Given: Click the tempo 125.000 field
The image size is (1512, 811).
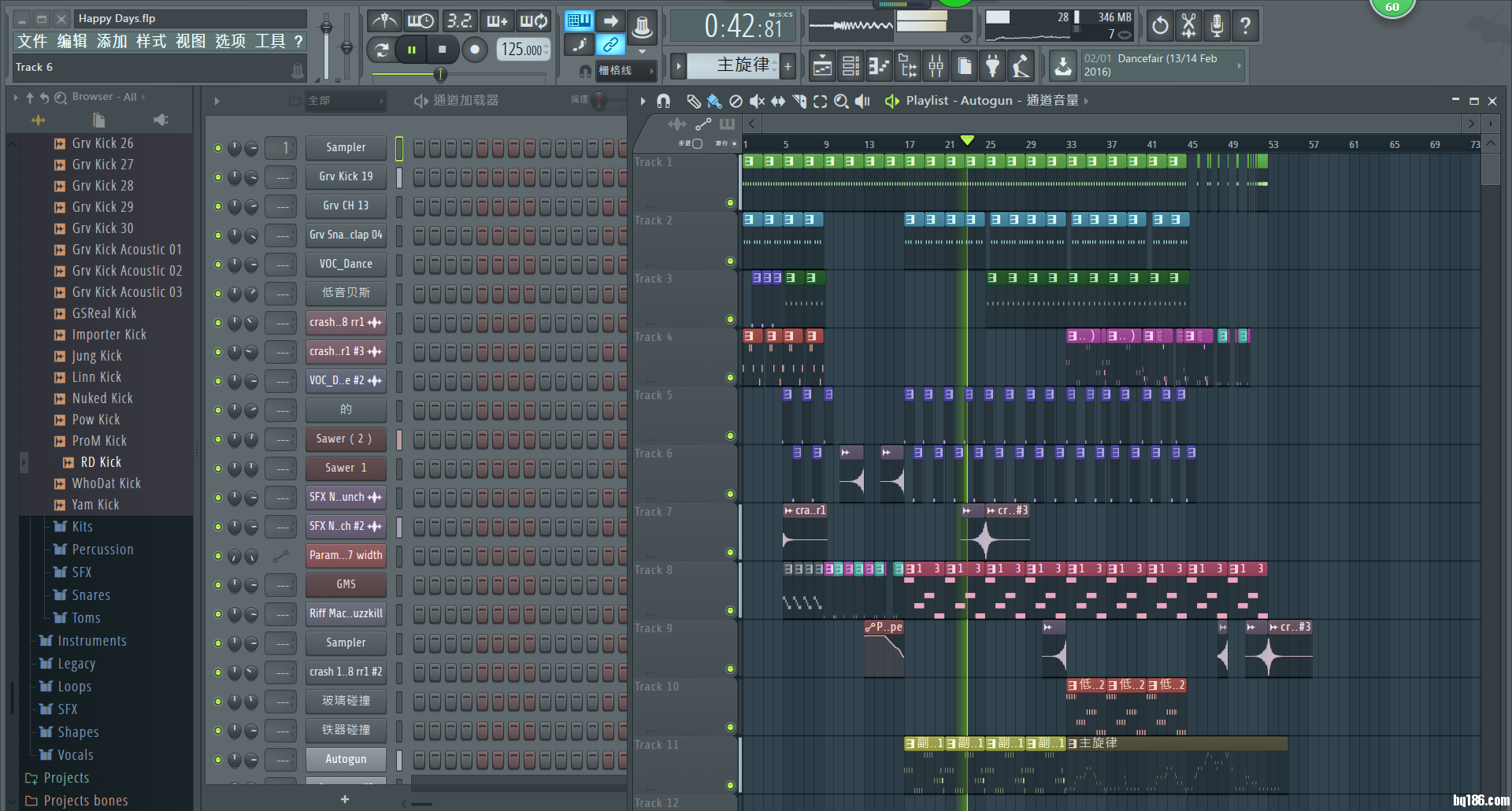Looking at the screenshot, I should click(x=523, y=50).
